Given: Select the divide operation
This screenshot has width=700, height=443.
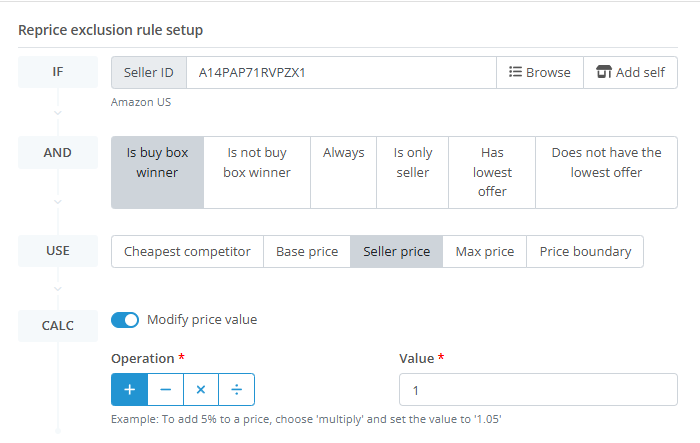Looking at the screenshot, I should 237,389.
